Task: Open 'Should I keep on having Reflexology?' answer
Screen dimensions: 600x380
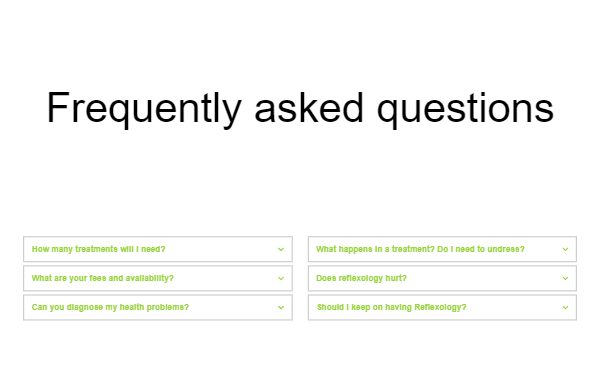Action: pos(442,307)
